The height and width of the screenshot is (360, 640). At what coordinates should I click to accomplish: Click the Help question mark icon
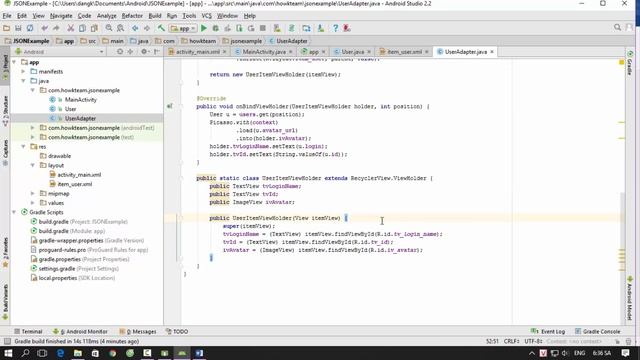(335, 28)
